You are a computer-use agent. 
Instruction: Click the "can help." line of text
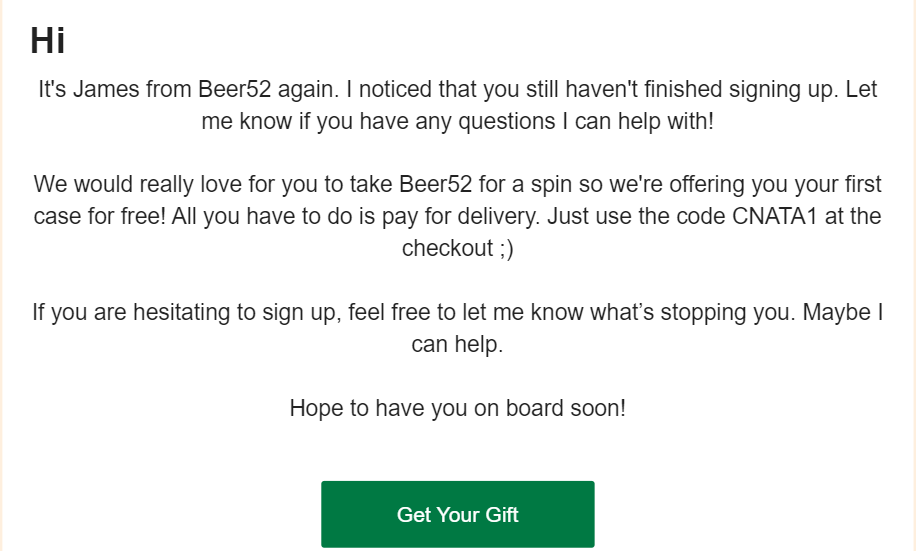tap(457, 344)
